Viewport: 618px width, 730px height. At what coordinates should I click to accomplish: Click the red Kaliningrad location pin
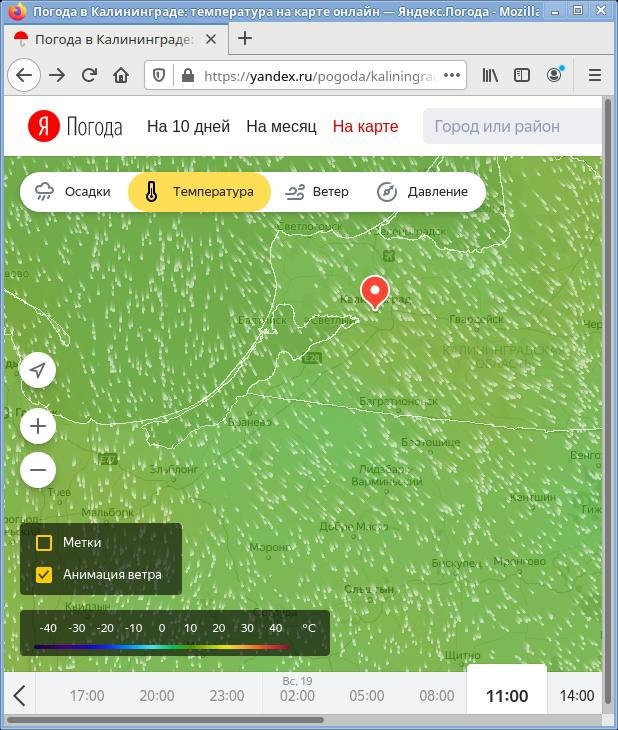[x=375, y=292]
